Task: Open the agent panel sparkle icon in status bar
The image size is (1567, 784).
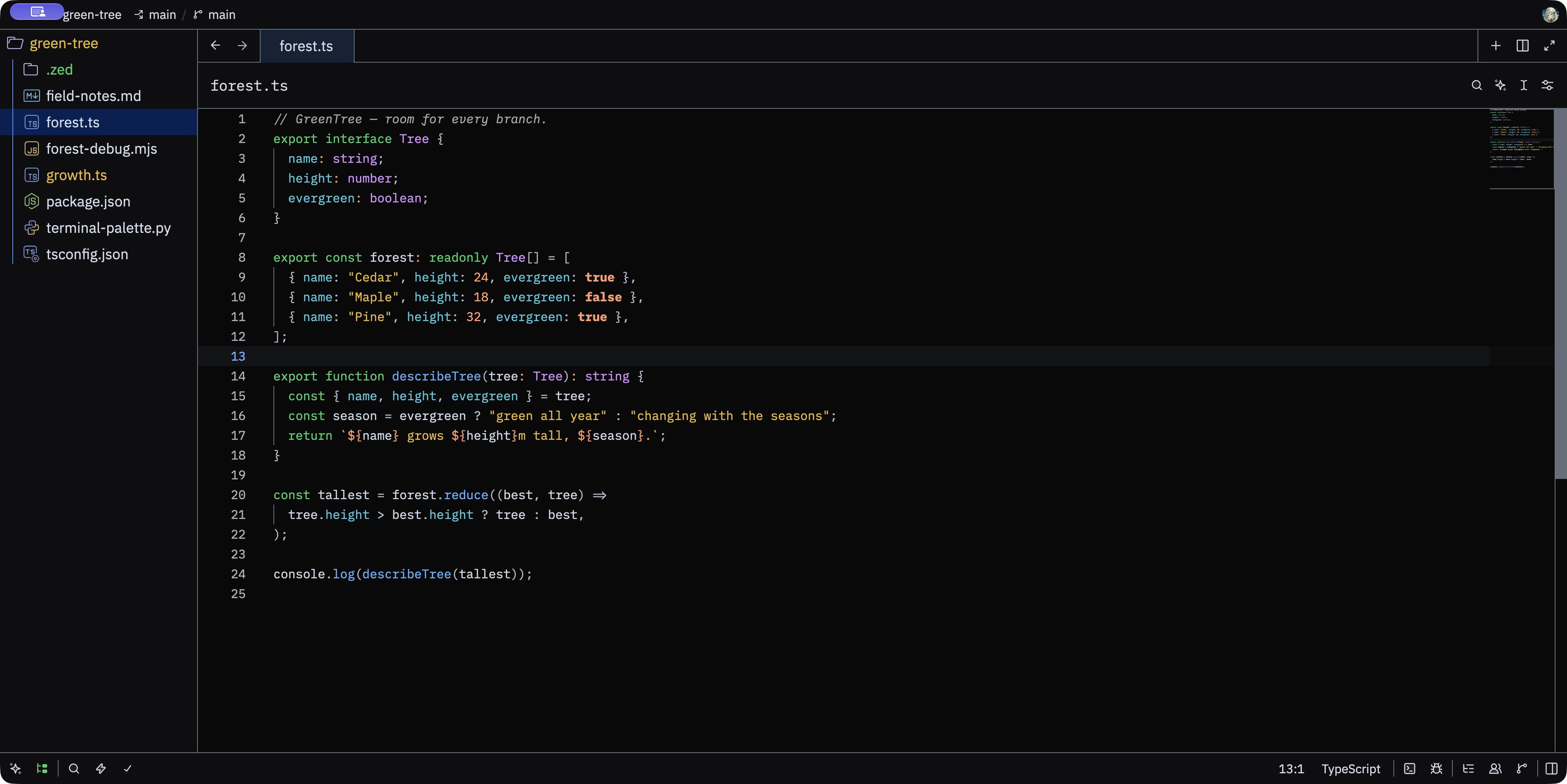Action: (x=16, y=768)
